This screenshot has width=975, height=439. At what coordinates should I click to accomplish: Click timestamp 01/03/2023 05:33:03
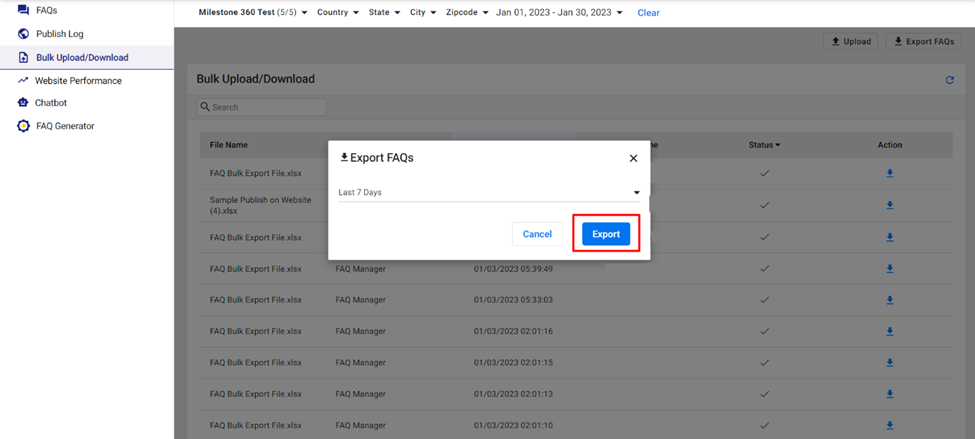pyautogui.click(x=513, y=300)
